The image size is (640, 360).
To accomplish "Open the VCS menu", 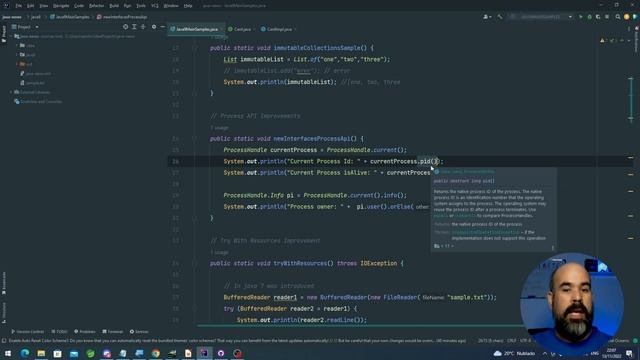I will pos(155,6).
